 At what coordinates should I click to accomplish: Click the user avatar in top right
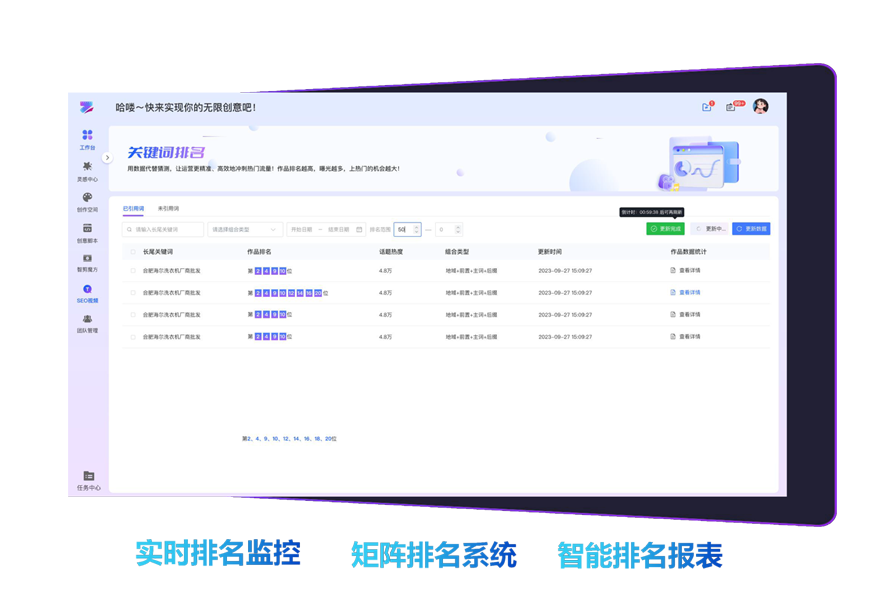pyautogui.click(x=760, y=106)
